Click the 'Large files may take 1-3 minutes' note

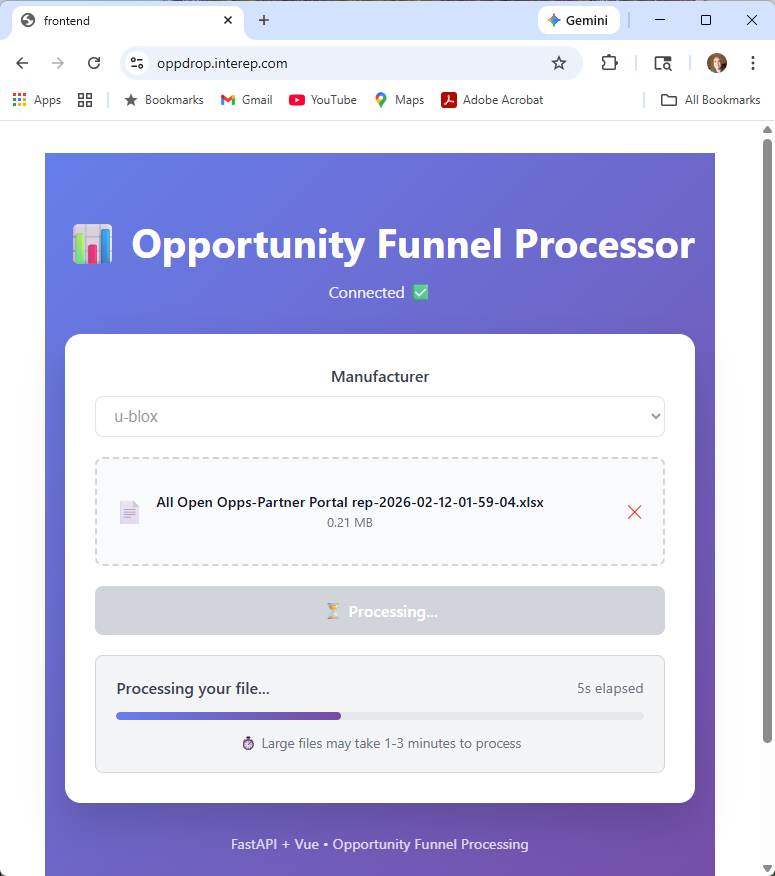click(x=391, y=744)
